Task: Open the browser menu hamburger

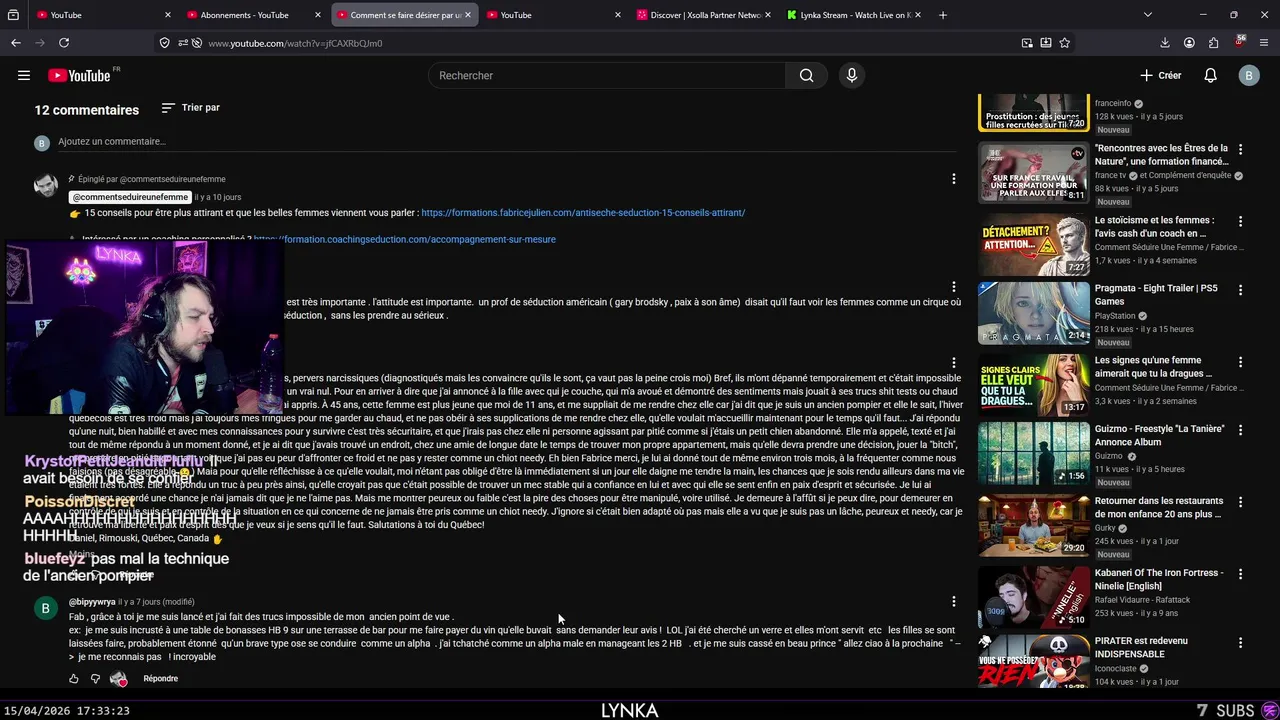Action: (1264, 43)
